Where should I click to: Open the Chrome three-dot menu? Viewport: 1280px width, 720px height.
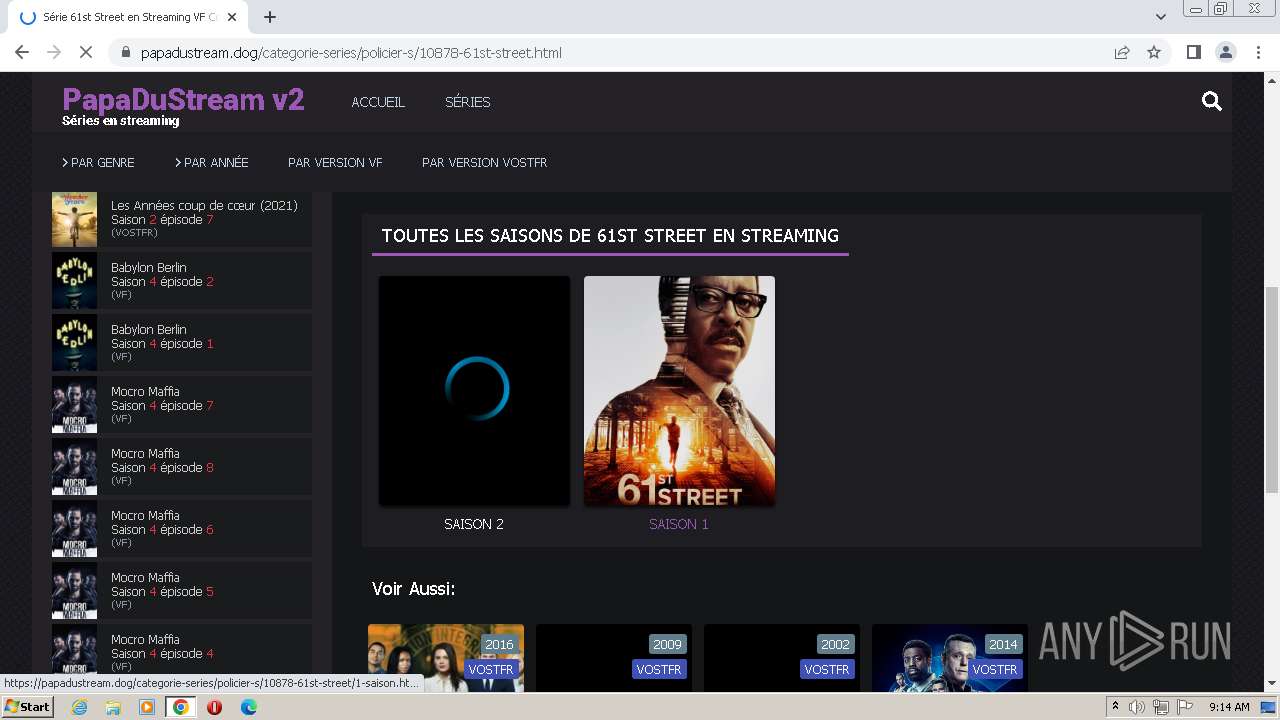coord(1257,52)
